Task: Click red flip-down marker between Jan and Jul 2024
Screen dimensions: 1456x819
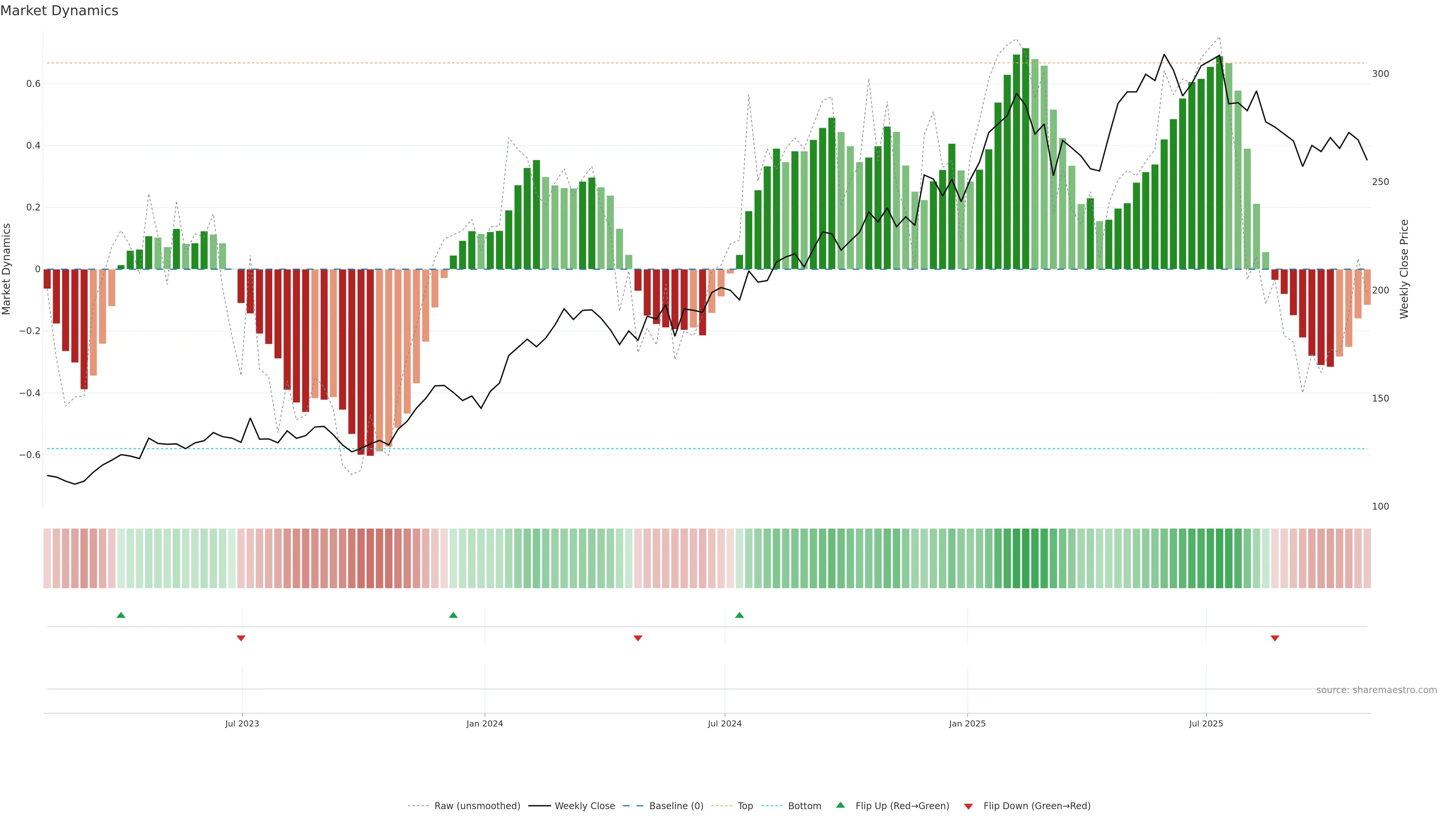Action: pos(638,638)
